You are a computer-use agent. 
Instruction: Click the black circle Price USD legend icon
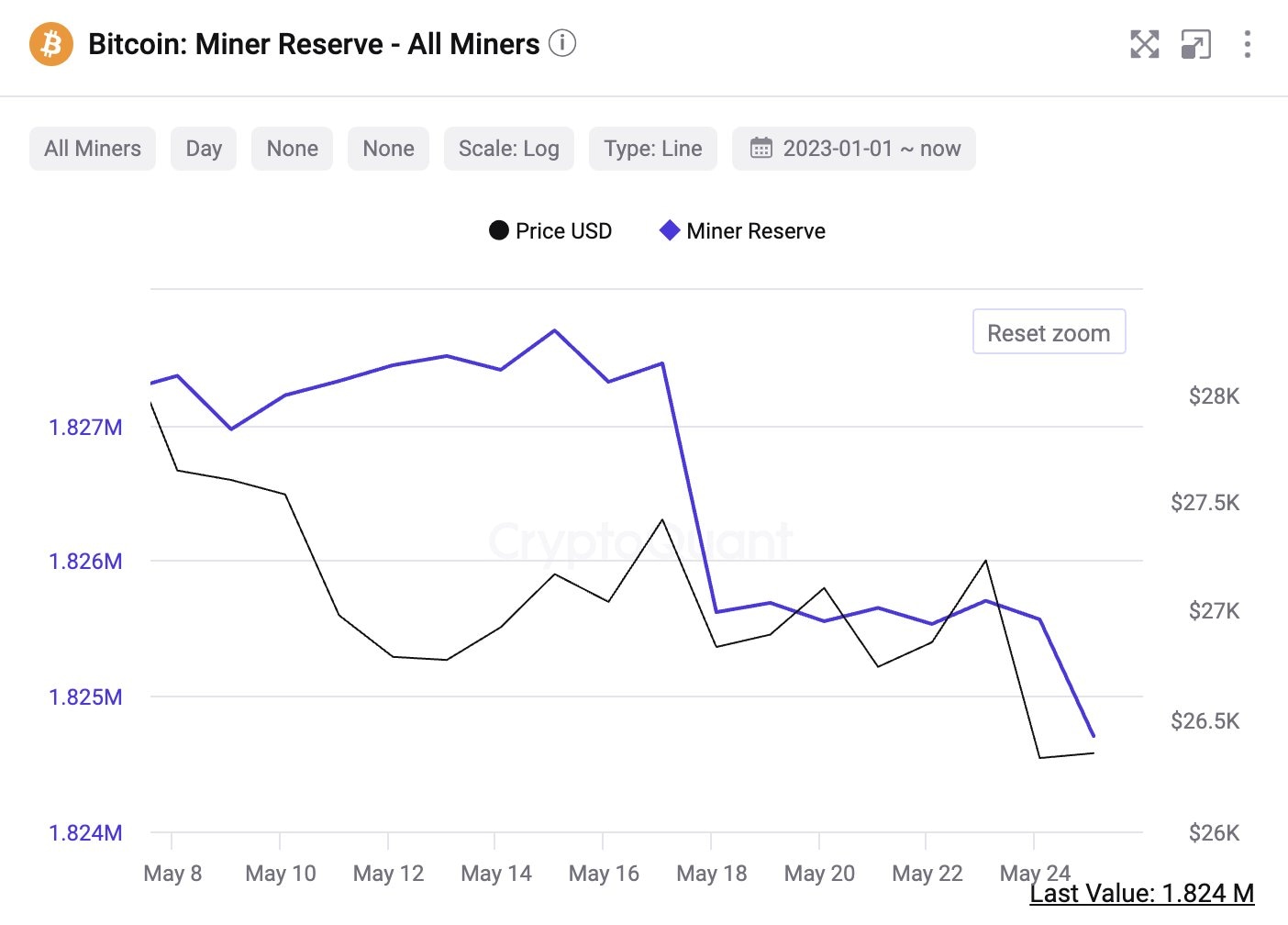[500, 230]
